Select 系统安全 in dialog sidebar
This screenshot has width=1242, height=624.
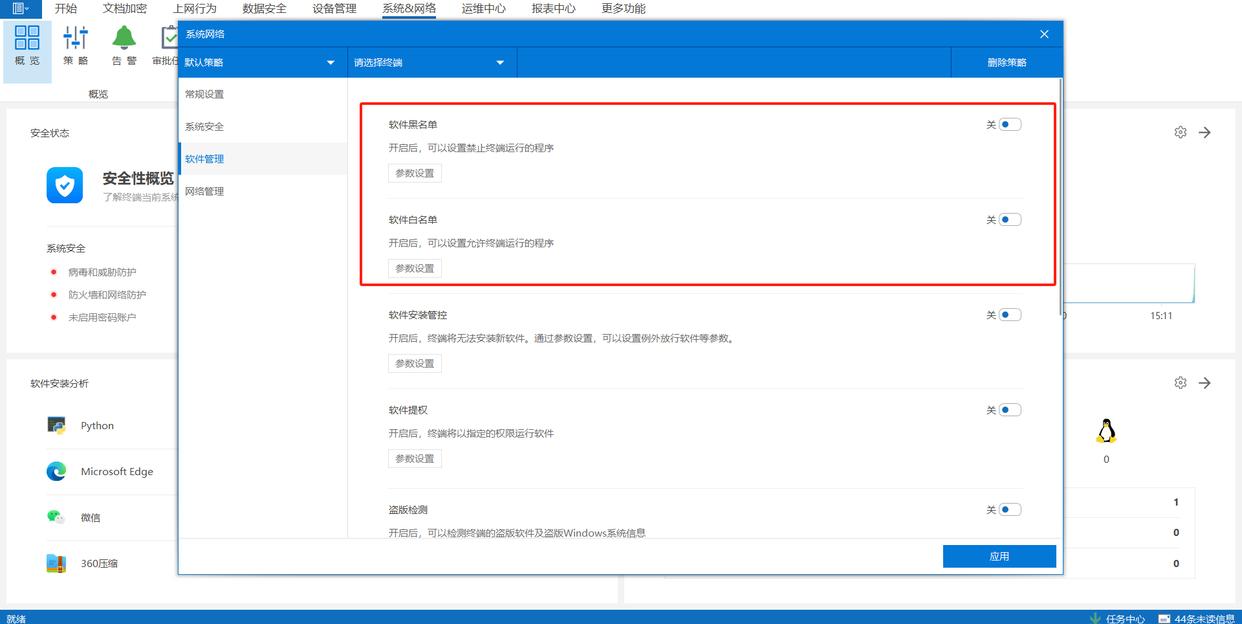click(x=263, y=127)
